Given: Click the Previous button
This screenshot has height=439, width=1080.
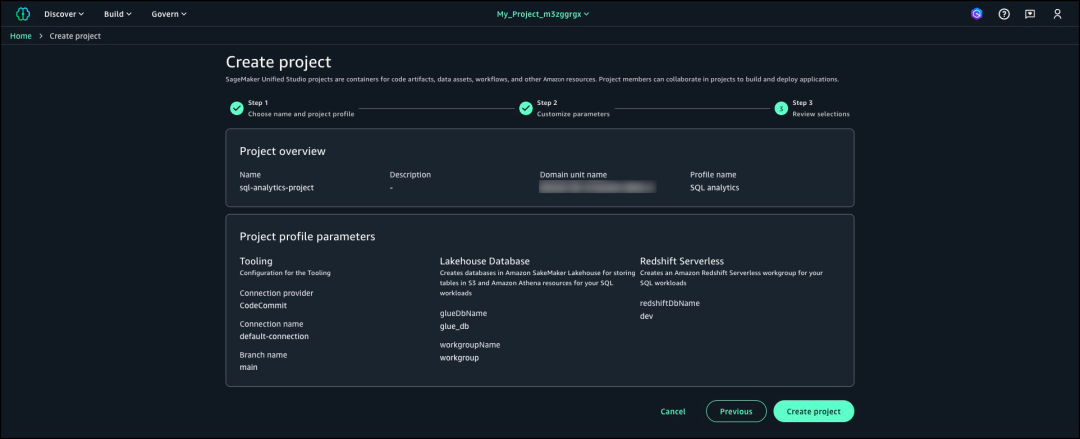Looking at the screenshot, I should click(736, 411).
